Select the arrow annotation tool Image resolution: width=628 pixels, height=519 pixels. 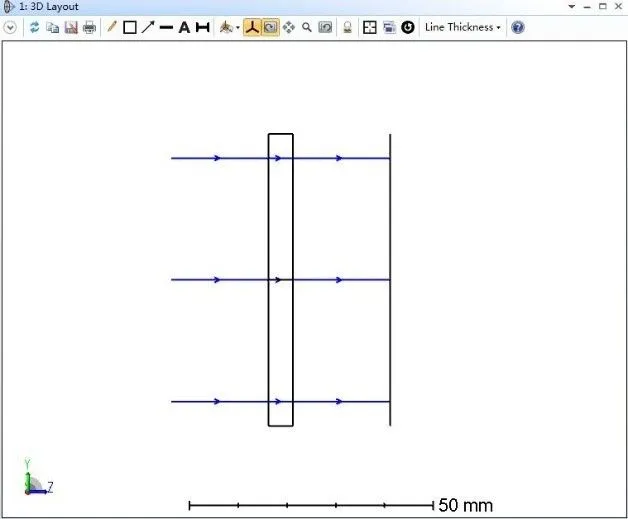[x=148, y=27]
